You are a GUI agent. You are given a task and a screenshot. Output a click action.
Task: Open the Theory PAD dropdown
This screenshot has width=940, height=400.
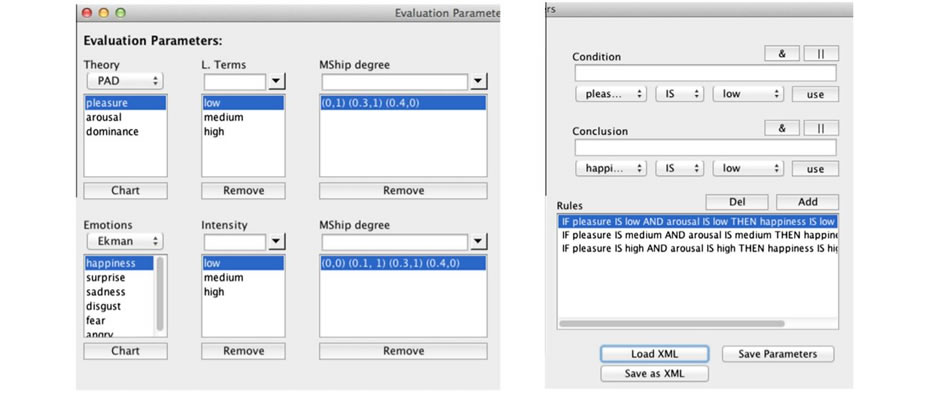point(125,80)
